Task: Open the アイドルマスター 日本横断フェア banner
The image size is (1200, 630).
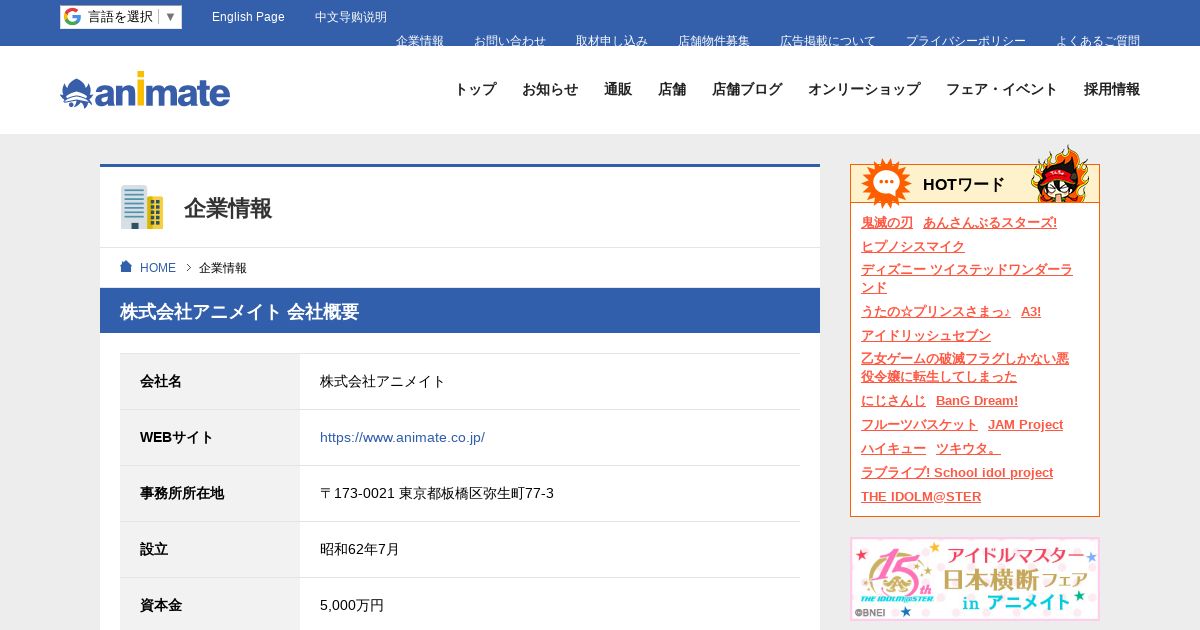Action: (x=975, y=579)
